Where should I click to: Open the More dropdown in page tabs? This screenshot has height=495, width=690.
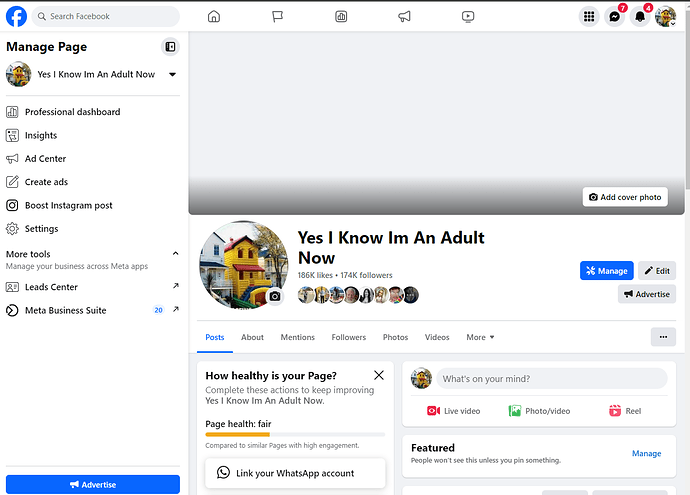coord(480,337)
